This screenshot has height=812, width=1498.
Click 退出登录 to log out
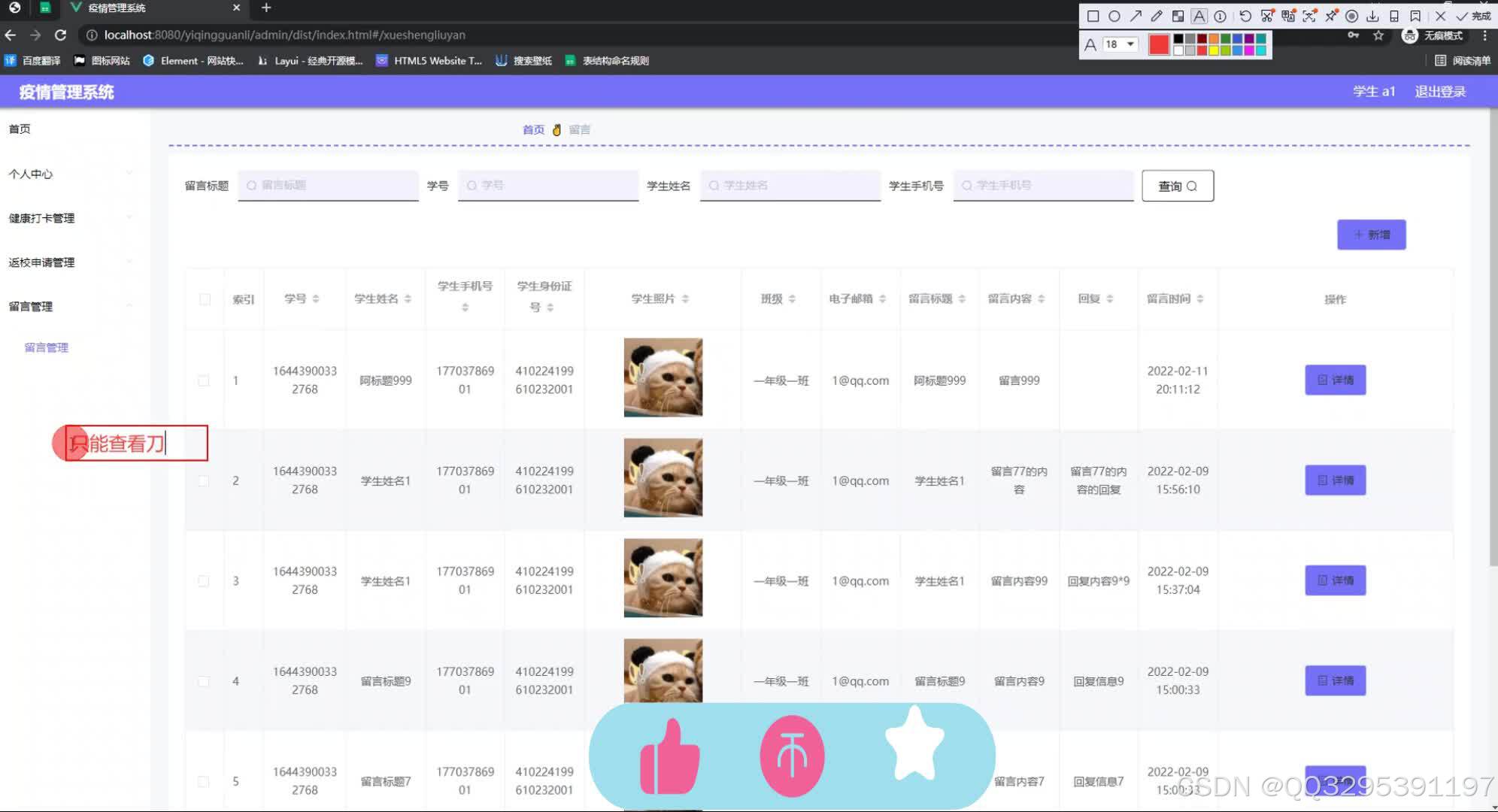(1440, 92)
